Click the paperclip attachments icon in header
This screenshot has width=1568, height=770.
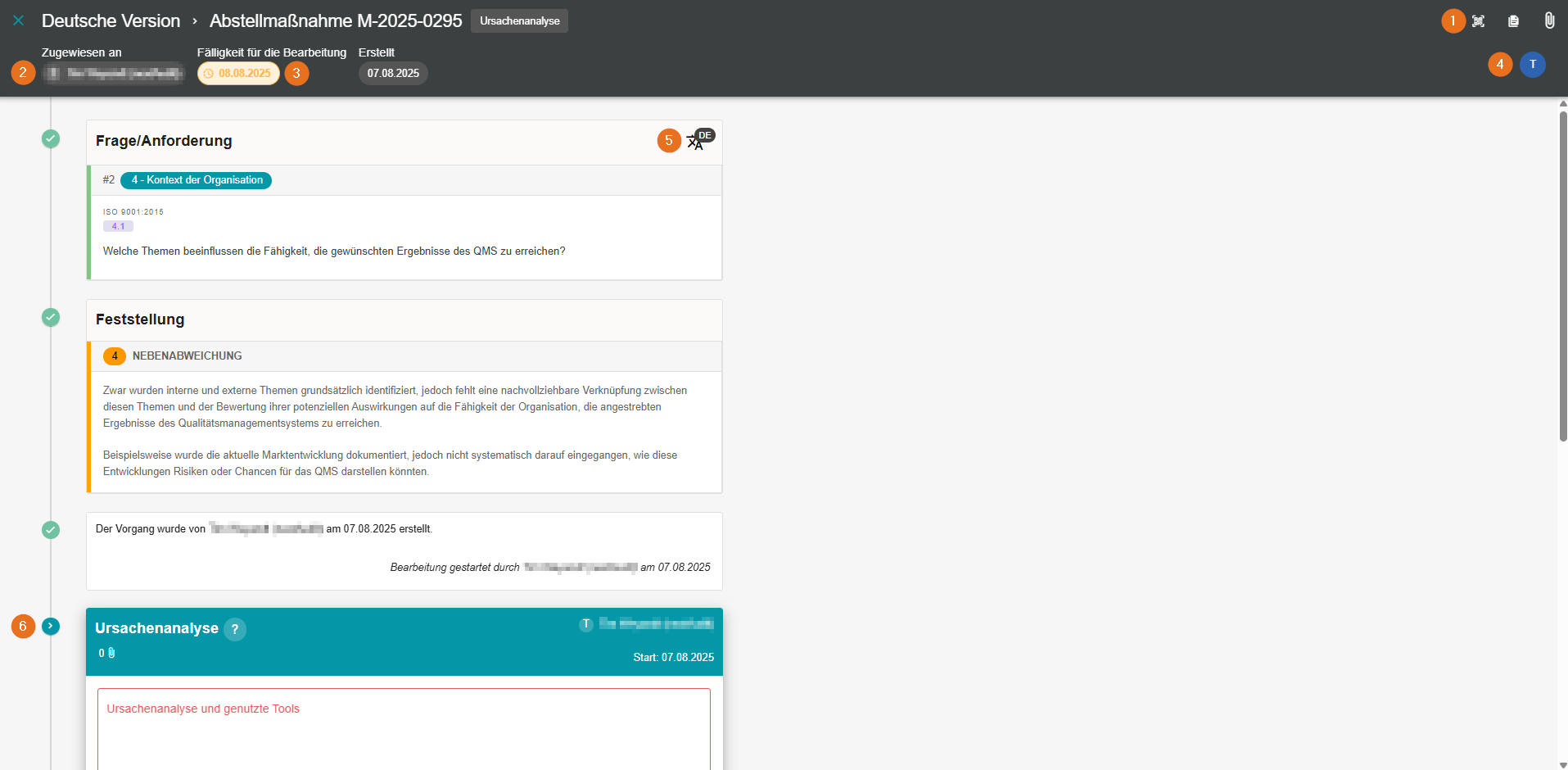pyautogui.click(x=1549, y=20)
